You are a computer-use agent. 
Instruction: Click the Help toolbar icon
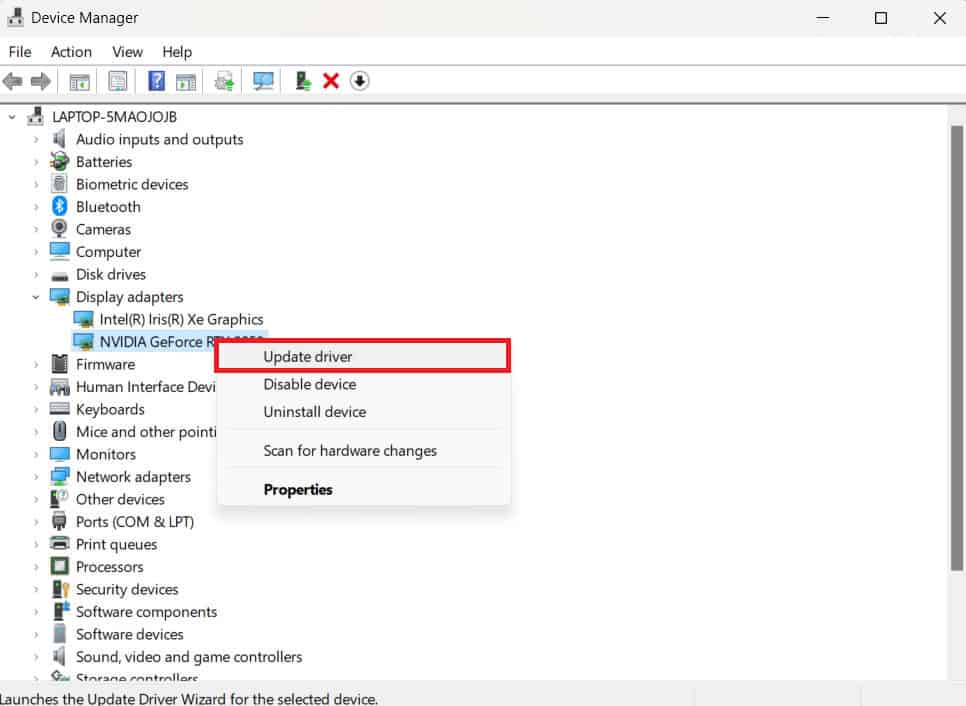[x=156, y=80]
